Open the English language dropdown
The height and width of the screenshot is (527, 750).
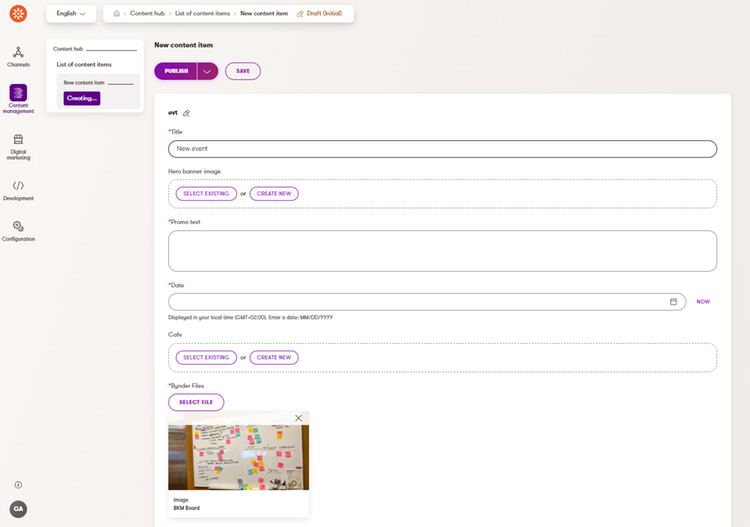point(71,13)
